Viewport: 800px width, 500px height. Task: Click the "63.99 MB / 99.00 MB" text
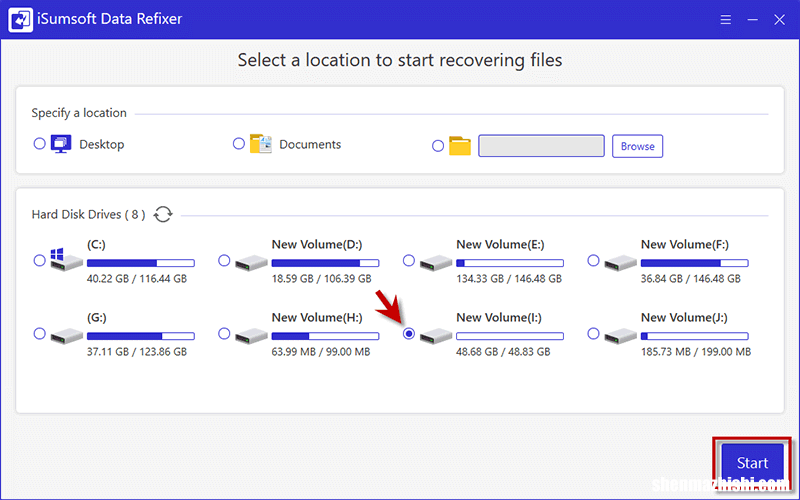click(320, 352)
